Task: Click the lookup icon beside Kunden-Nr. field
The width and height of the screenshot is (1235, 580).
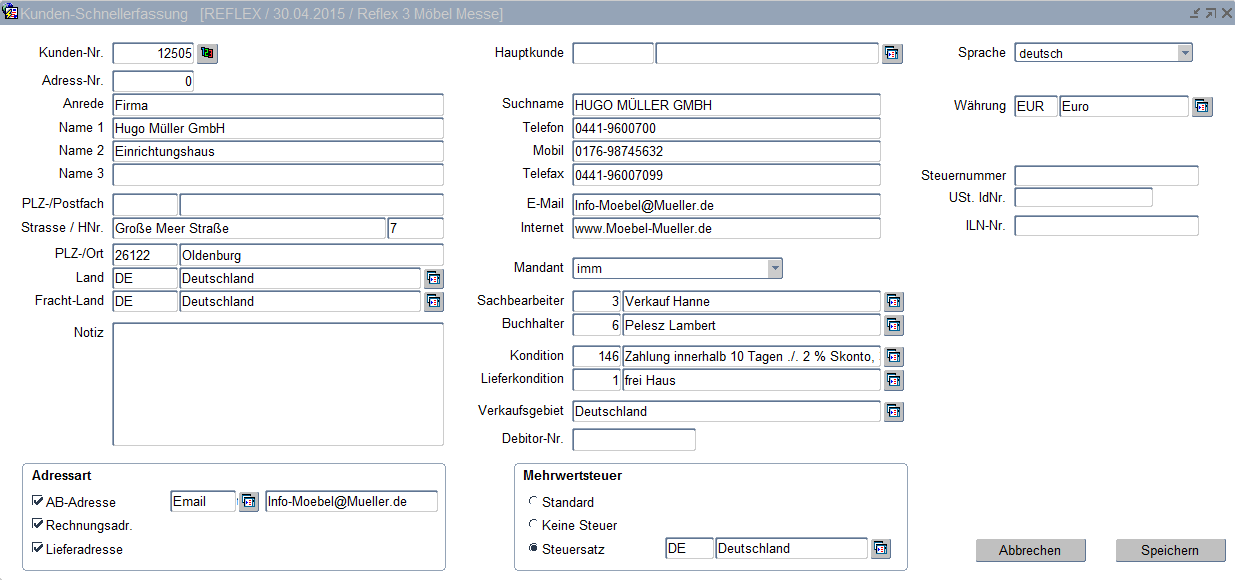Action: 207,53
